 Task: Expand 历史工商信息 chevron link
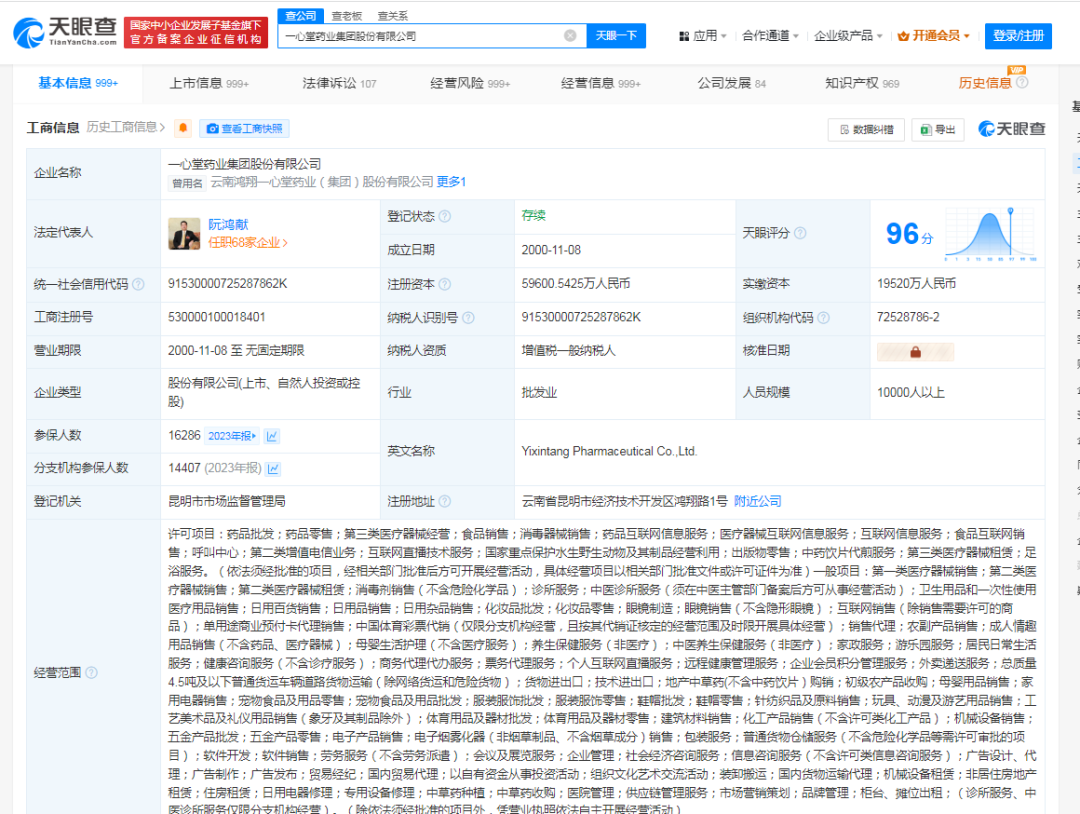tap(126, 127)
